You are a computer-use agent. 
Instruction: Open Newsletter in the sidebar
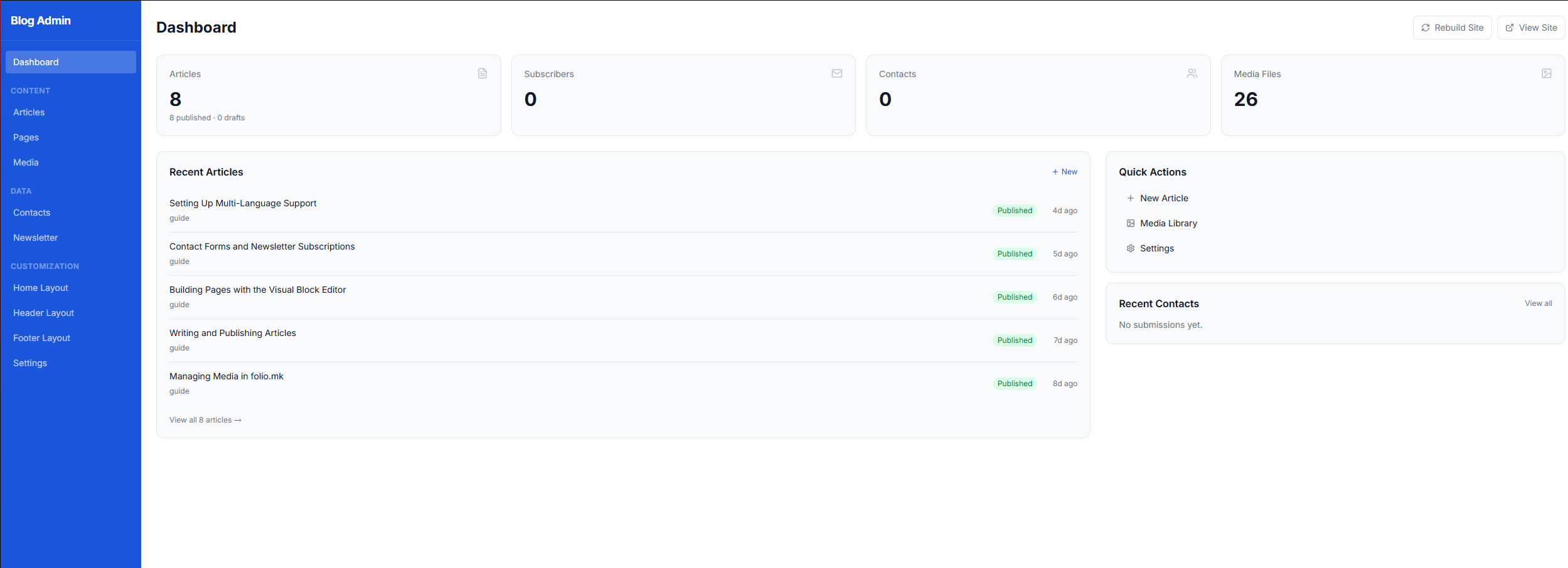71,238
